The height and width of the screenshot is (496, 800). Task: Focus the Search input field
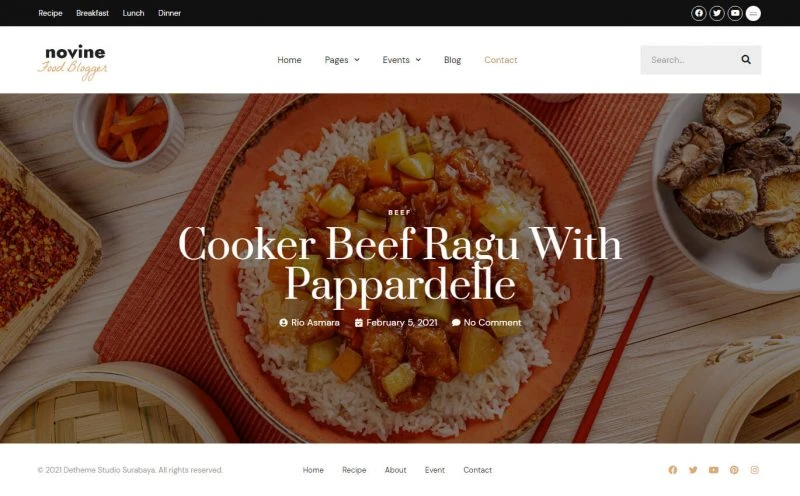point(689,60)
